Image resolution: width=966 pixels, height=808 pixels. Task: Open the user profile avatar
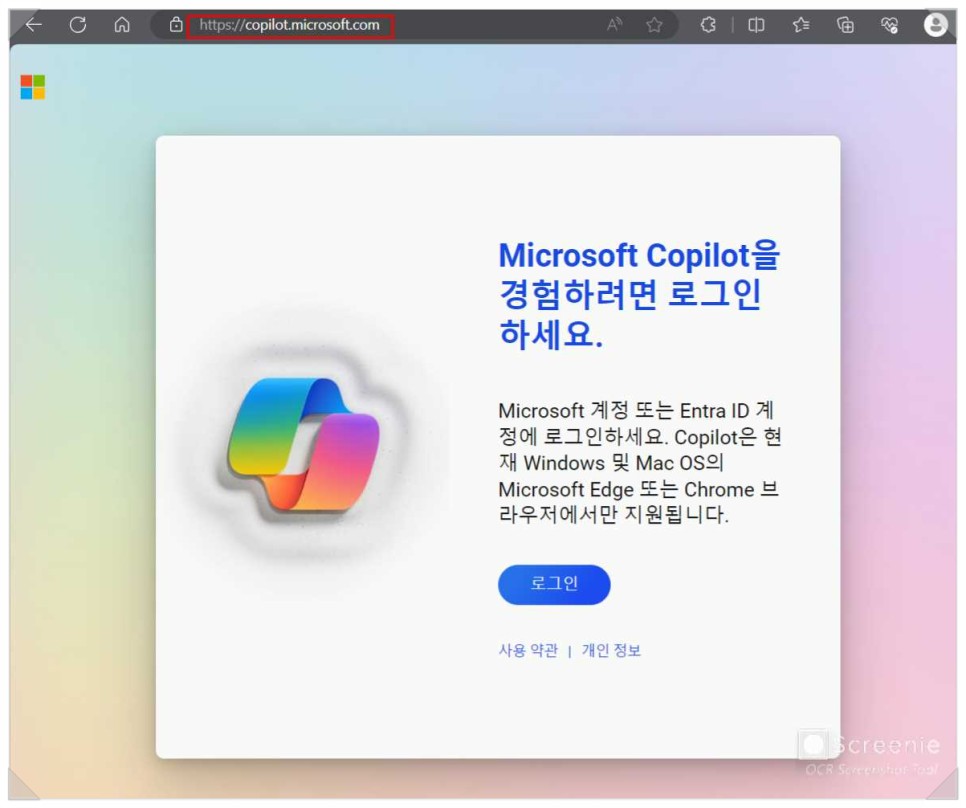point(935,25)
